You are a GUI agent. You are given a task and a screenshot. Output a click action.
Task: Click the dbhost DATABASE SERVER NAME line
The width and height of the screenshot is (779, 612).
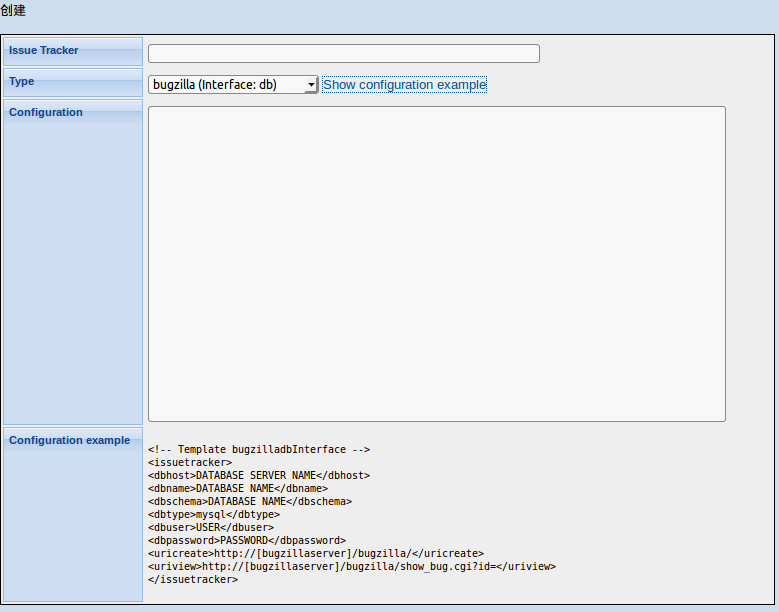click(259, 475)
